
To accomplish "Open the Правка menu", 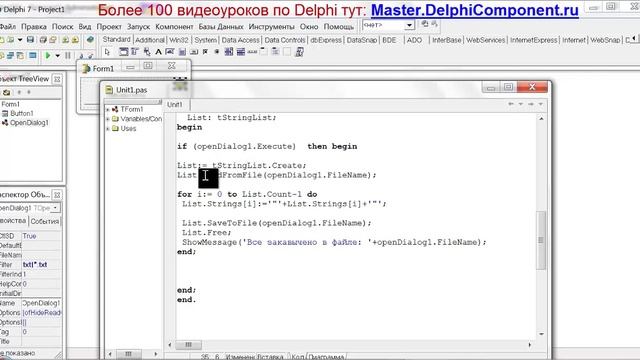I will pos(33,27).
